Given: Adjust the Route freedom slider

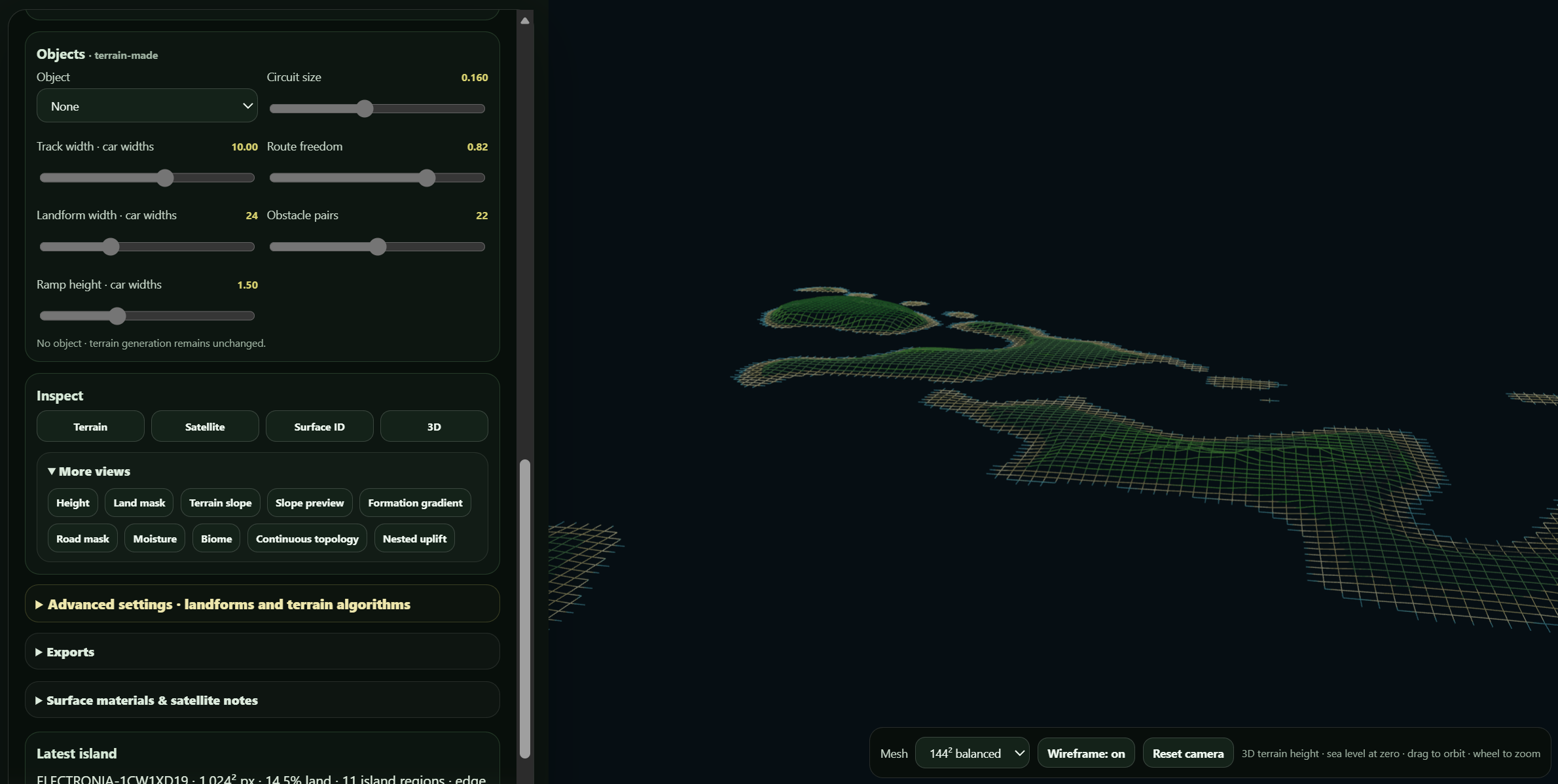Looking at the screenshot, I should [x=377, y=178].
